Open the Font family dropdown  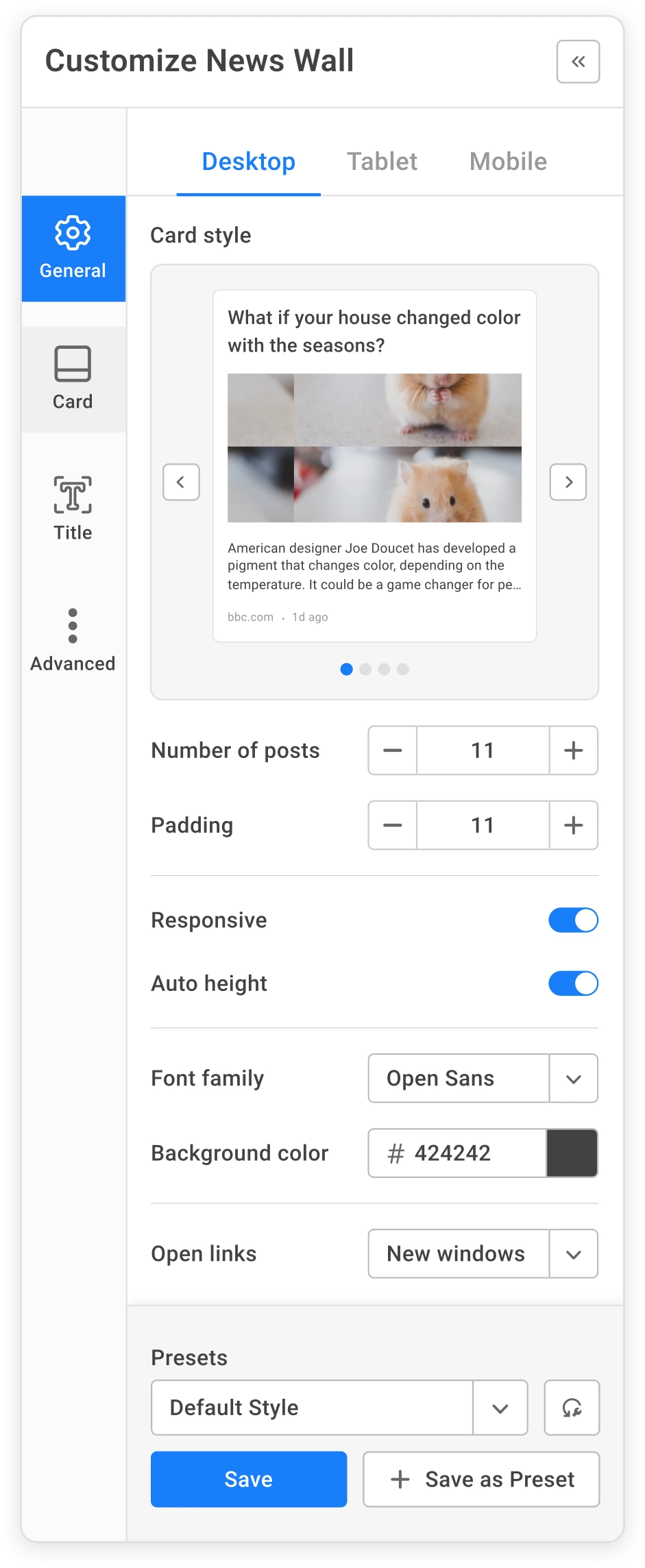click(x=573, y=1078)
